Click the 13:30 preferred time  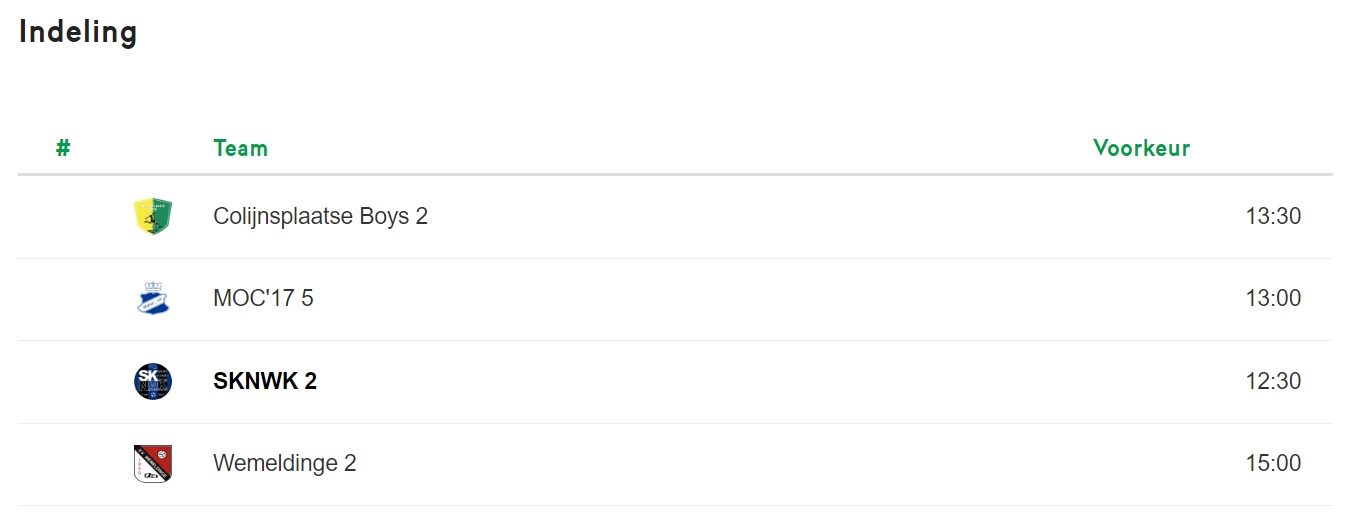1273,216
